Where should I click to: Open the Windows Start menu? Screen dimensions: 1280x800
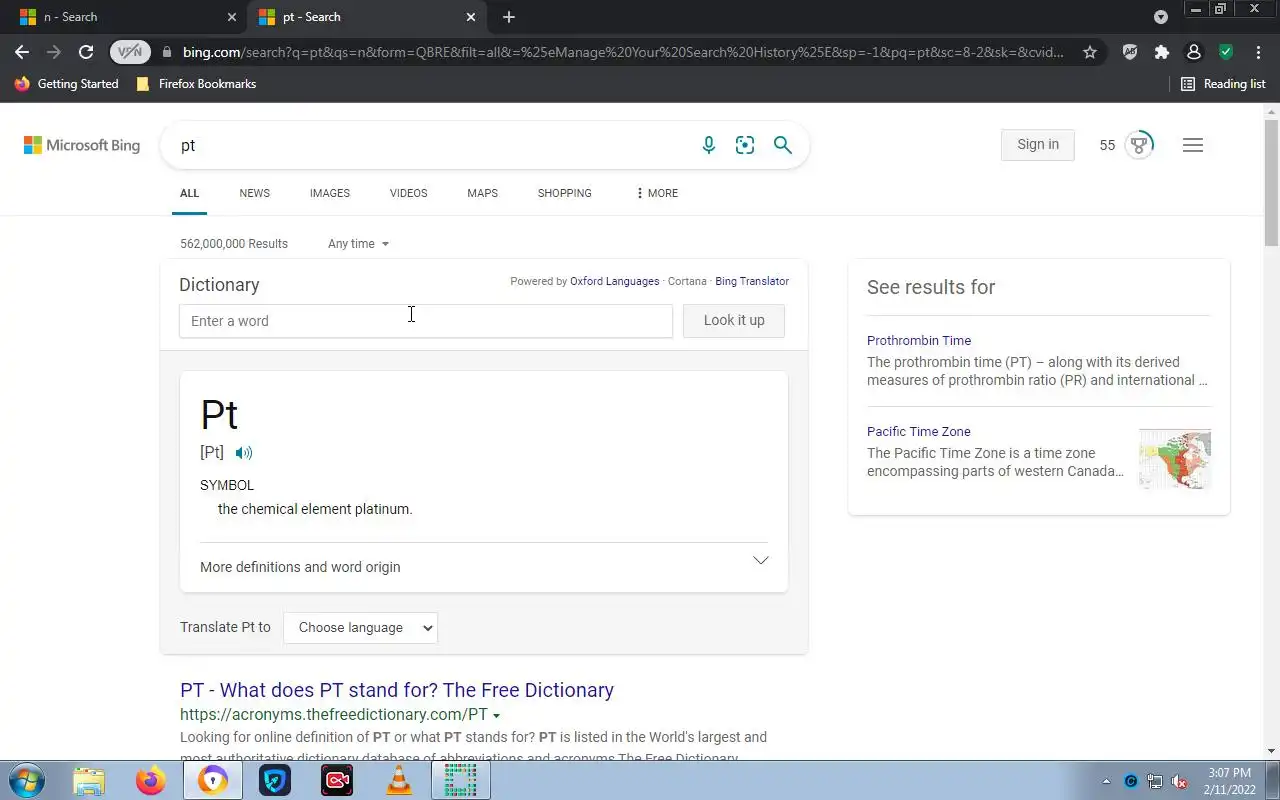[27, 780]
